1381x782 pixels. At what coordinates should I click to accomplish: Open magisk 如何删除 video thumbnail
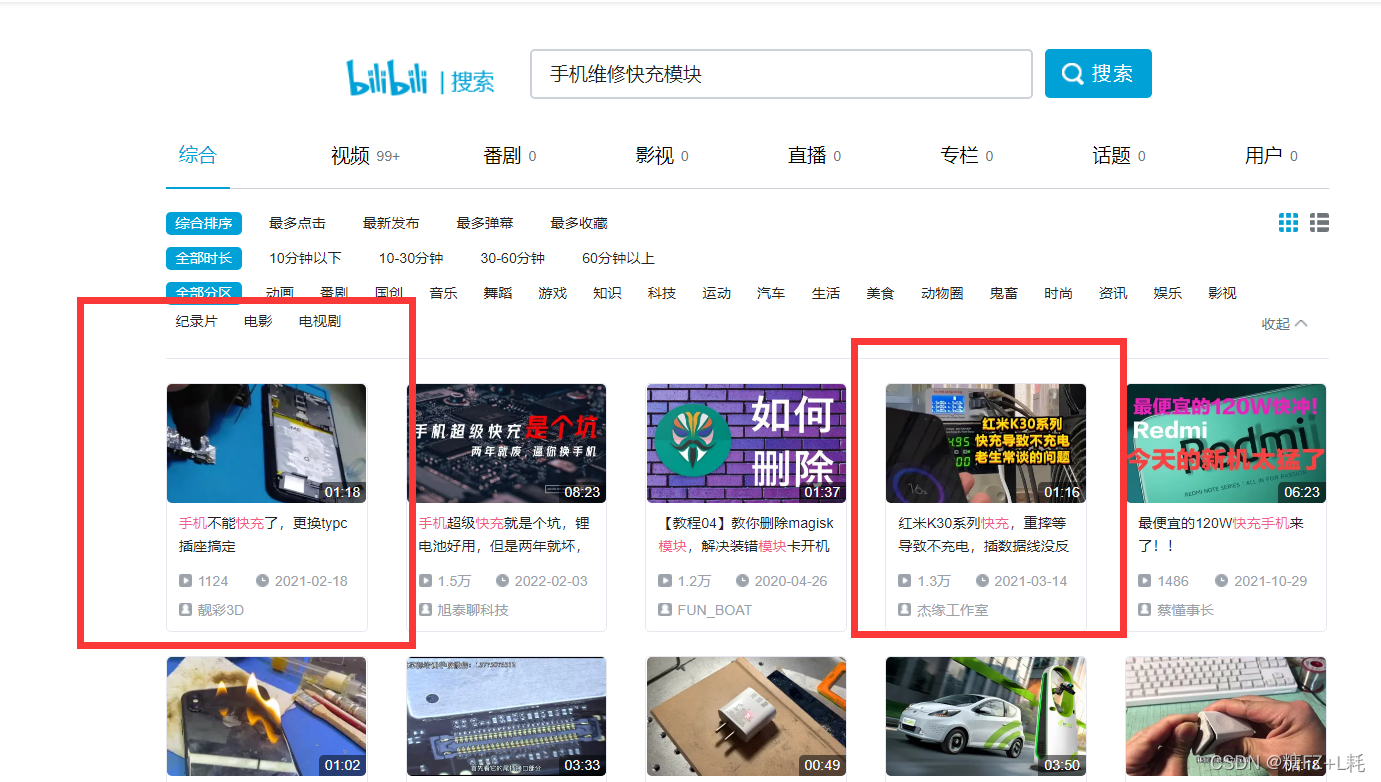pos(747,443)
